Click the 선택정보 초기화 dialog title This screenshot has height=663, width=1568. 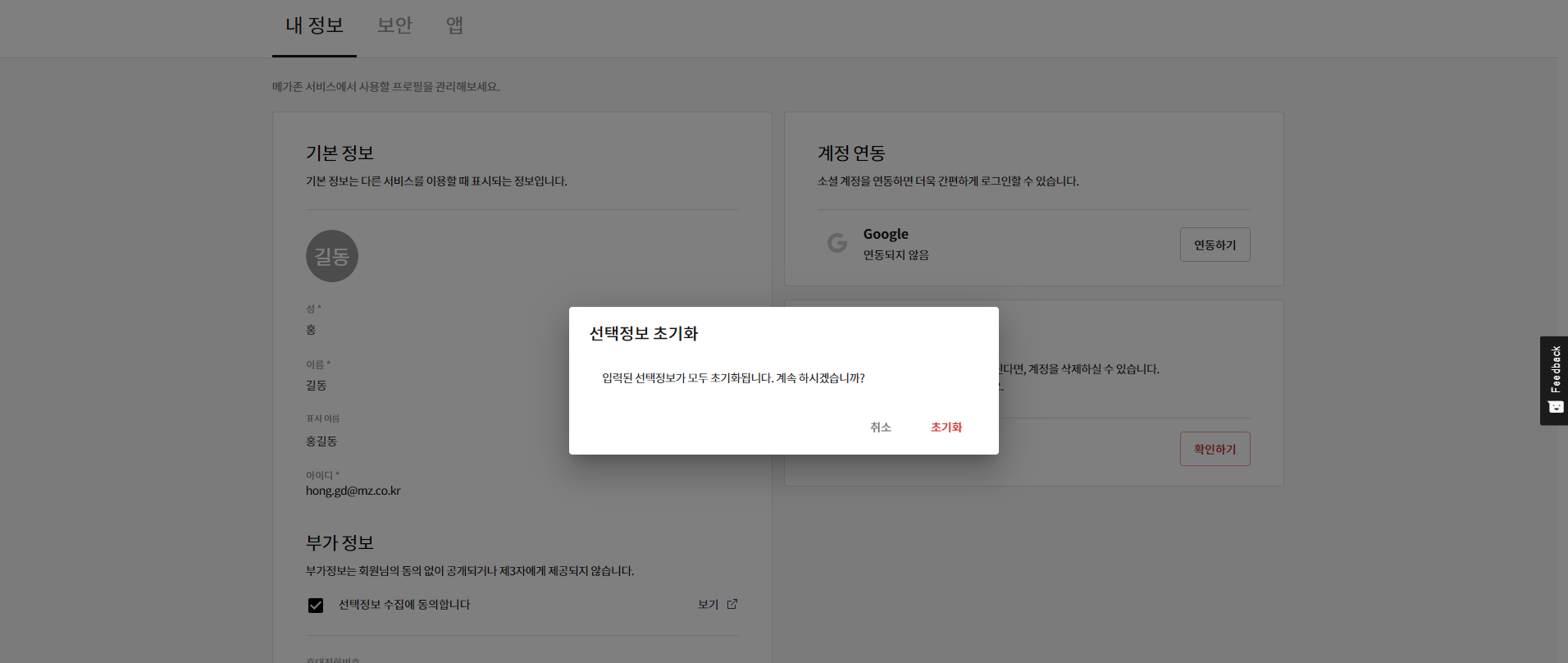644,333
